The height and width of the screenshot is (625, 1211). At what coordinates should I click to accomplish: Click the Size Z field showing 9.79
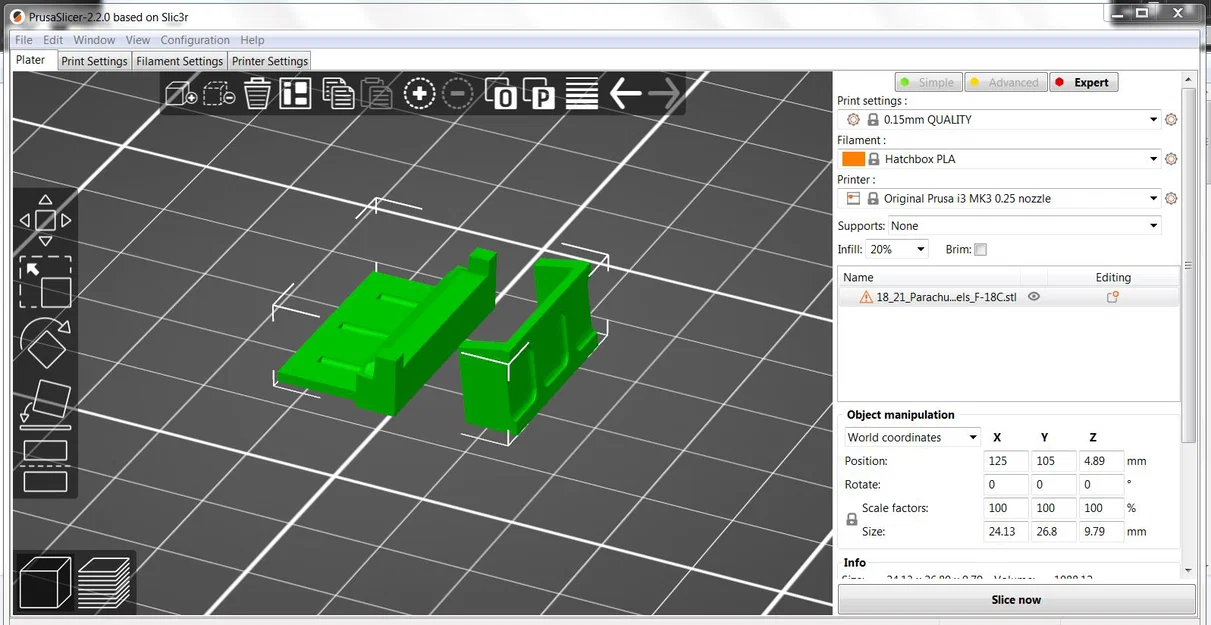[1101, 532]
